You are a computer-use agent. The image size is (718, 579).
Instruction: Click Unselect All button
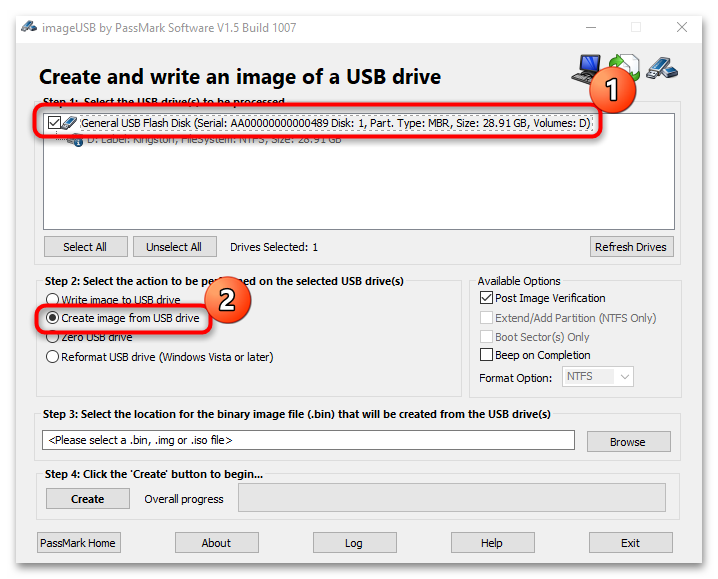pyautogui.click(x=174, y=247)
